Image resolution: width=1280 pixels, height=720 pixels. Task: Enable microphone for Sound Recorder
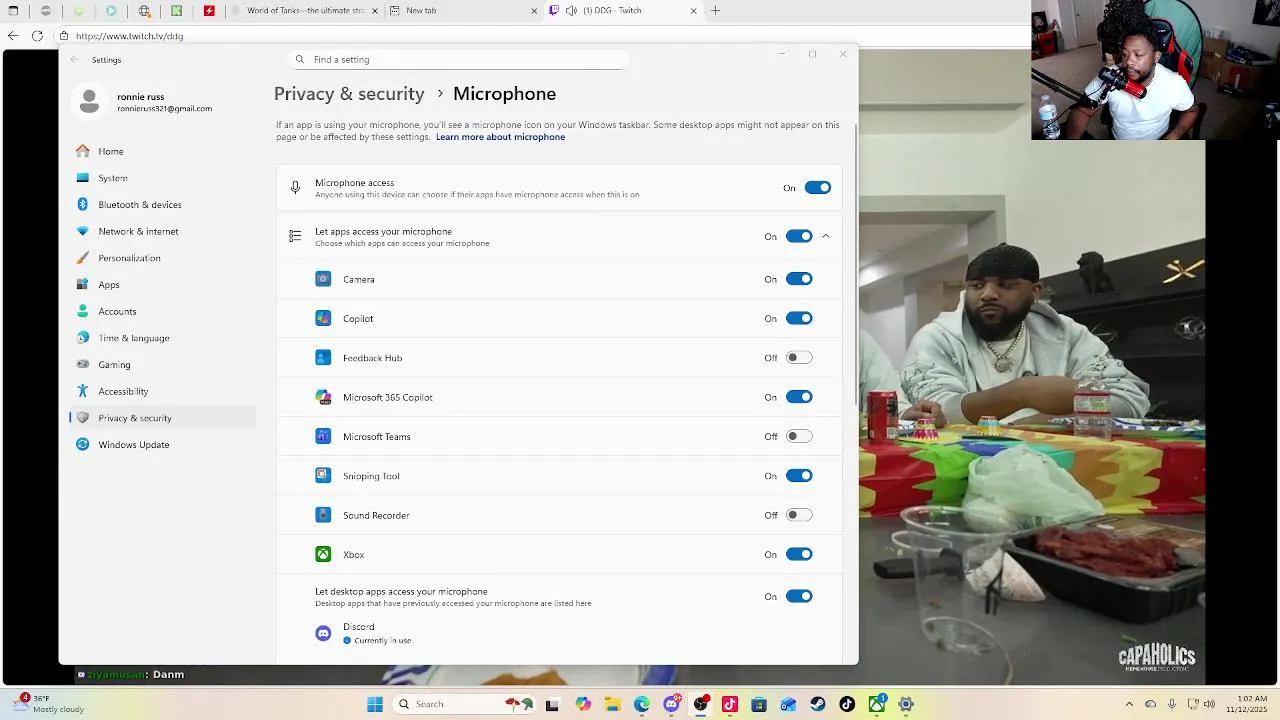coord(799,515)
